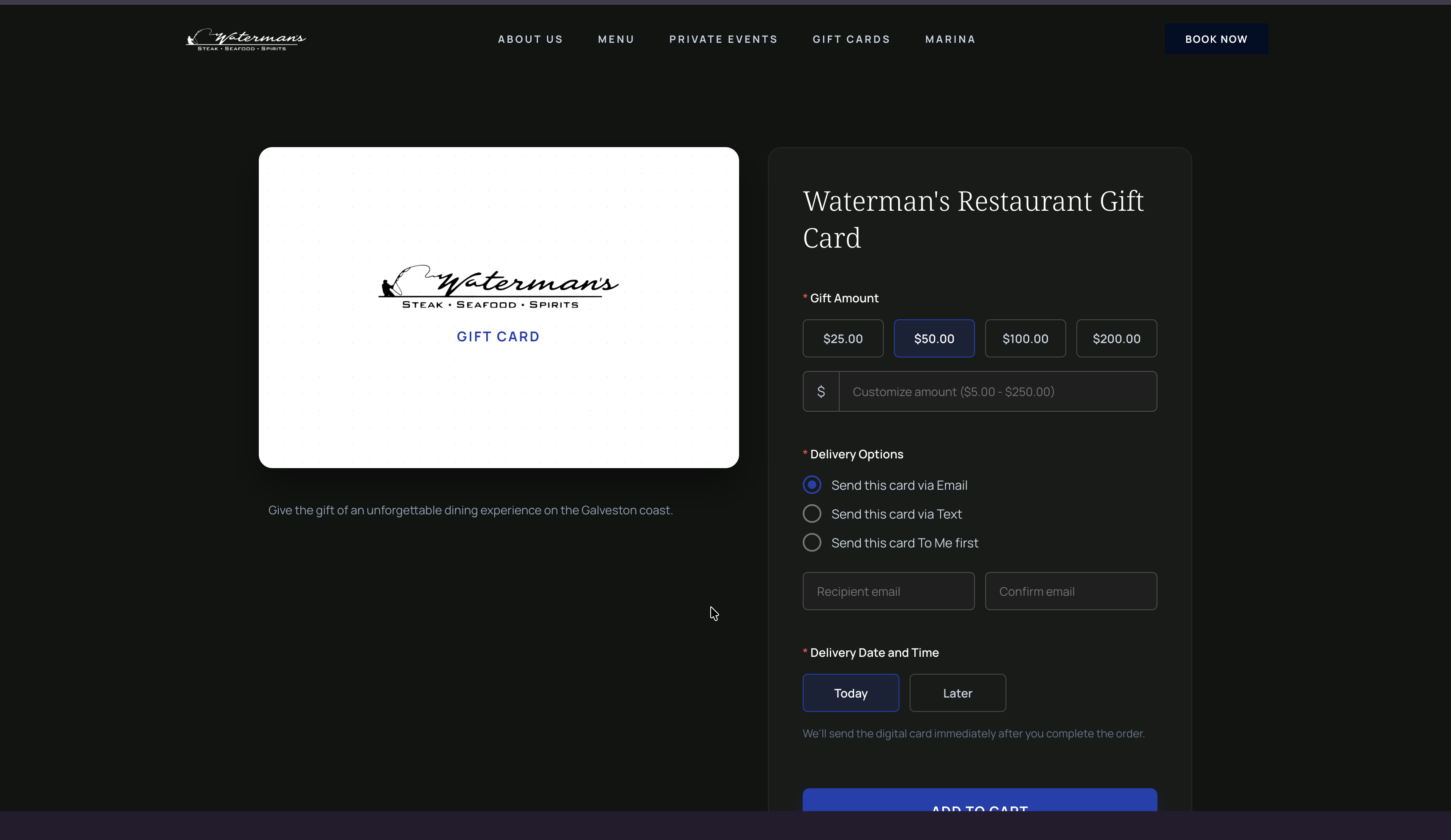Click the dollar sign prefix icon

coord(821,391)
